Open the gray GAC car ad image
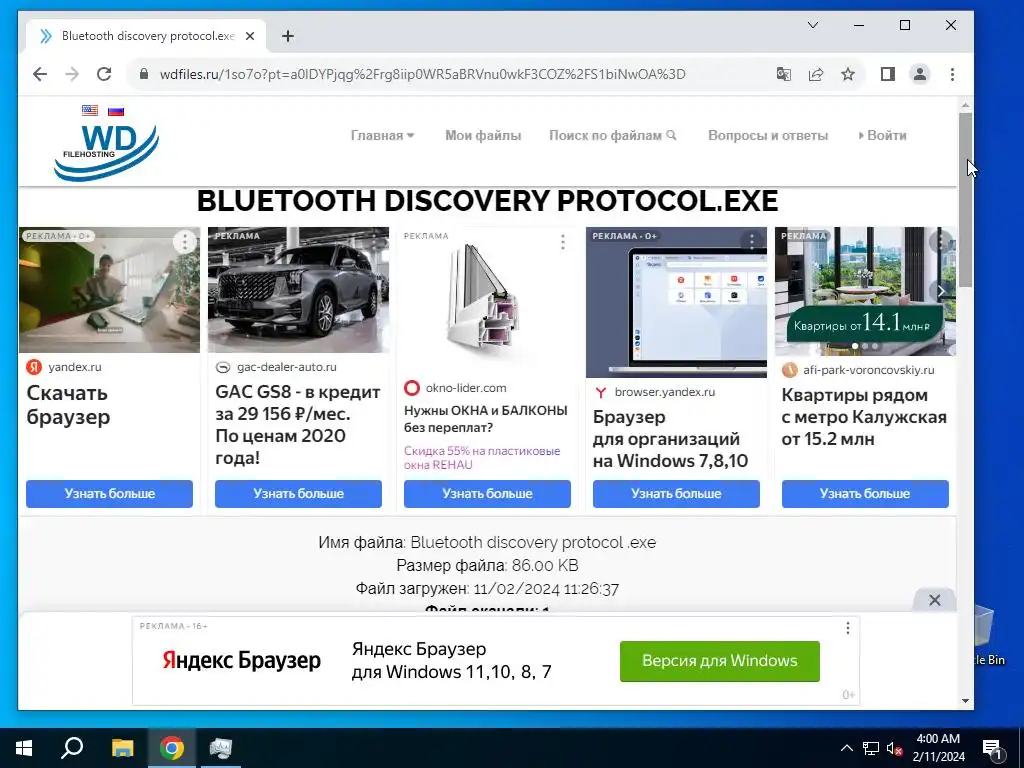1024x768 pixels. coord(298,290)
